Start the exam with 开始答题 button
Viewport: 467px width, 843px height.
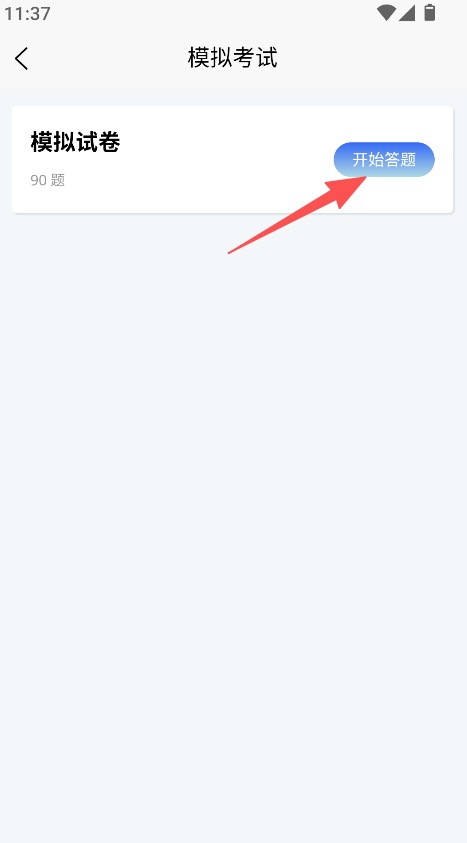[384, 159]
